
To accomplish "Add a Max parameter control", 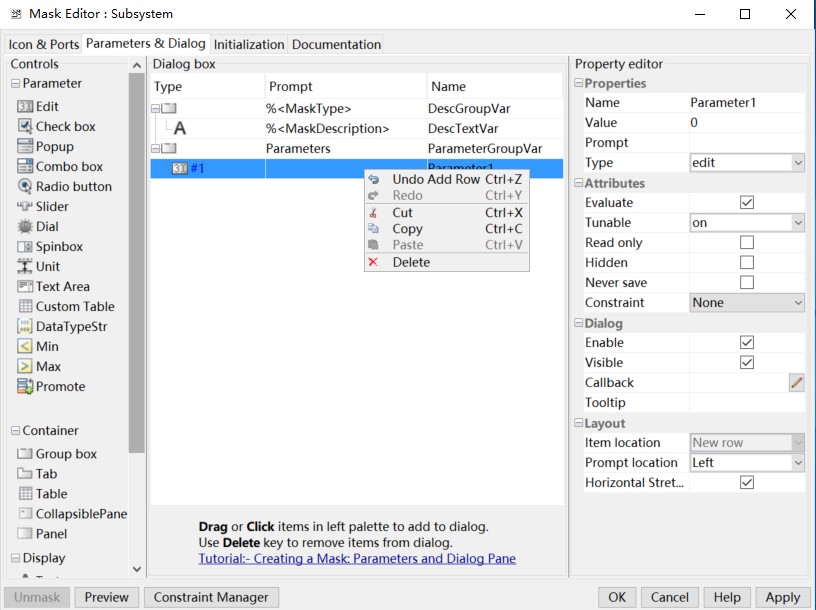I will [x=39, y=366].
